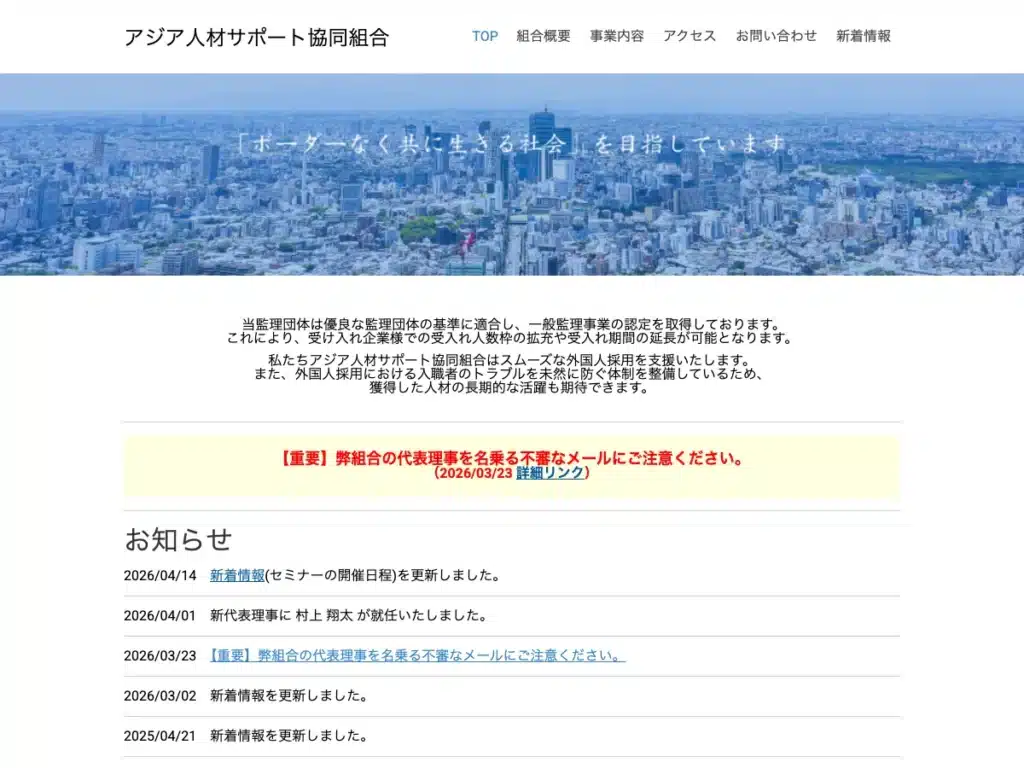Follow the 詳細リンク in the yellow notice
The height and width of the screenshot is (768, 1024).
550,473
